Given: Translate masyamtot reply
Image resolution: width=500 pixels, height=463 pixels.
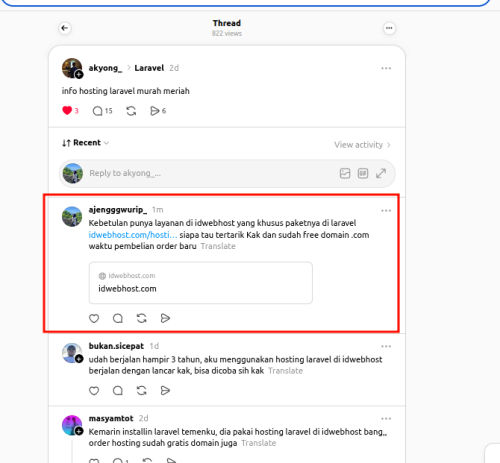Looking at the screenshot, I should [259, 443].
